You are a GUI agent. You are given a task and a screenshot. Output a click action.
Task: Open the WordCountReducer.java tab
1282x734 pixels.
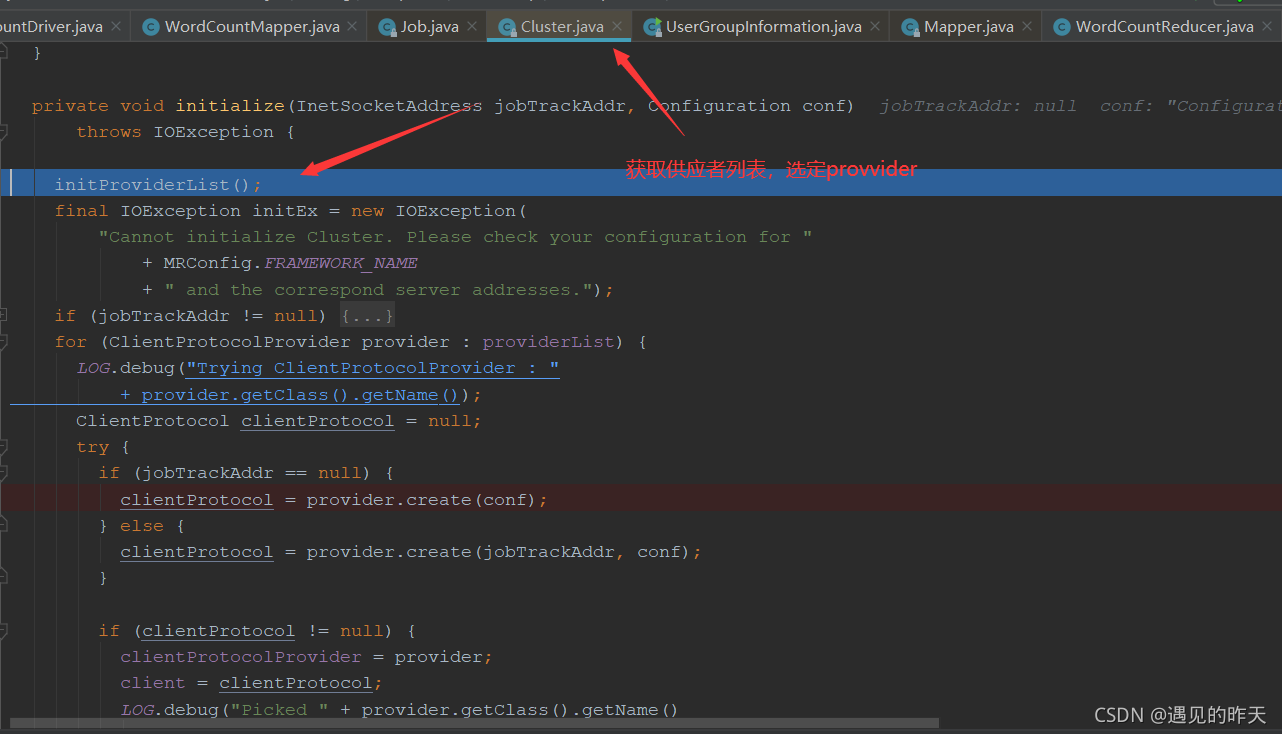pos(1164,27)
